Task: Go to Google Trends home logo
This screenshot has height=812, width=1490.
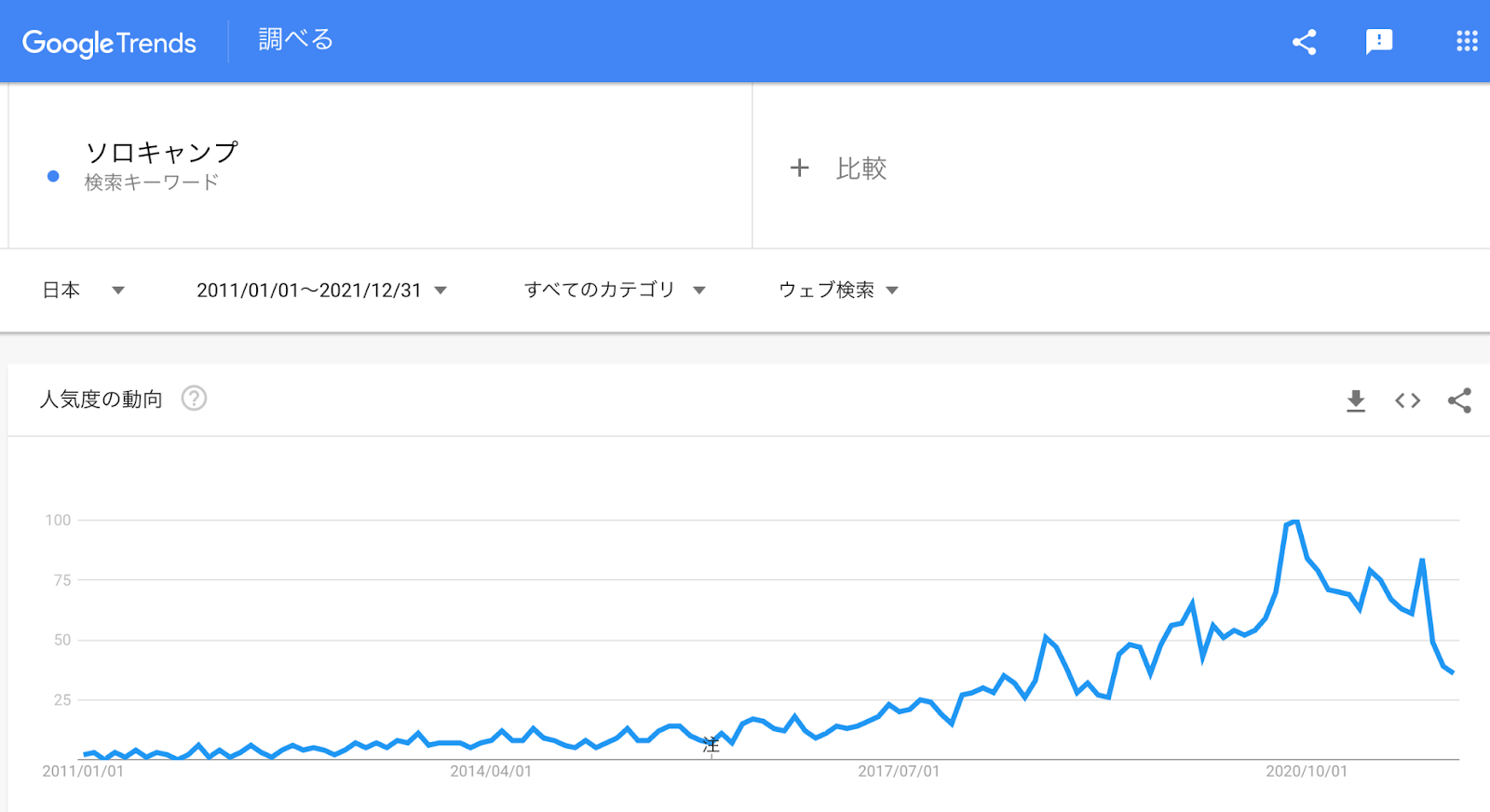Action: [x=109, y=43]
